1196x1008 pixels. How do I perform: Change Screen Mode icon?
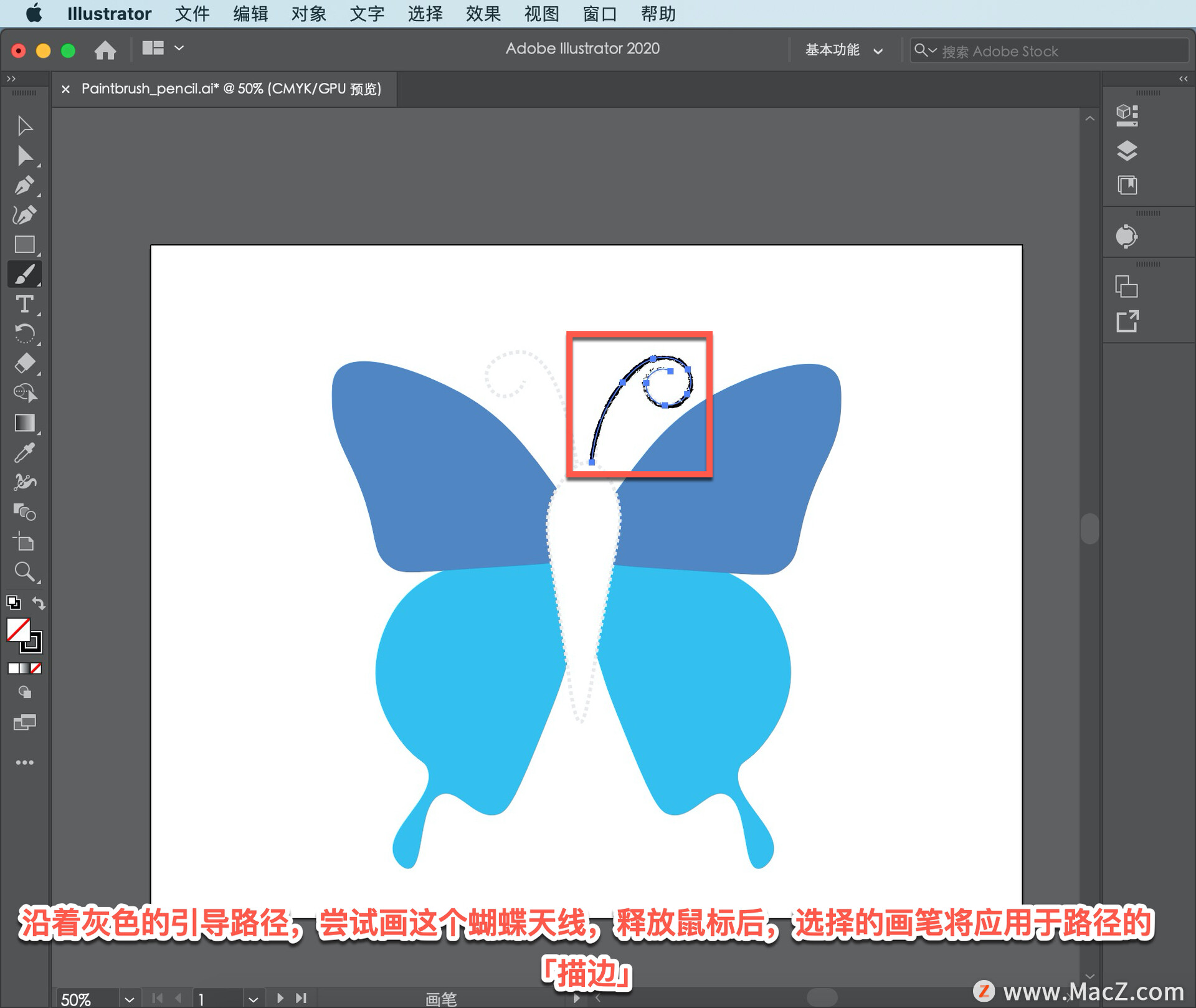coord(25,723)
